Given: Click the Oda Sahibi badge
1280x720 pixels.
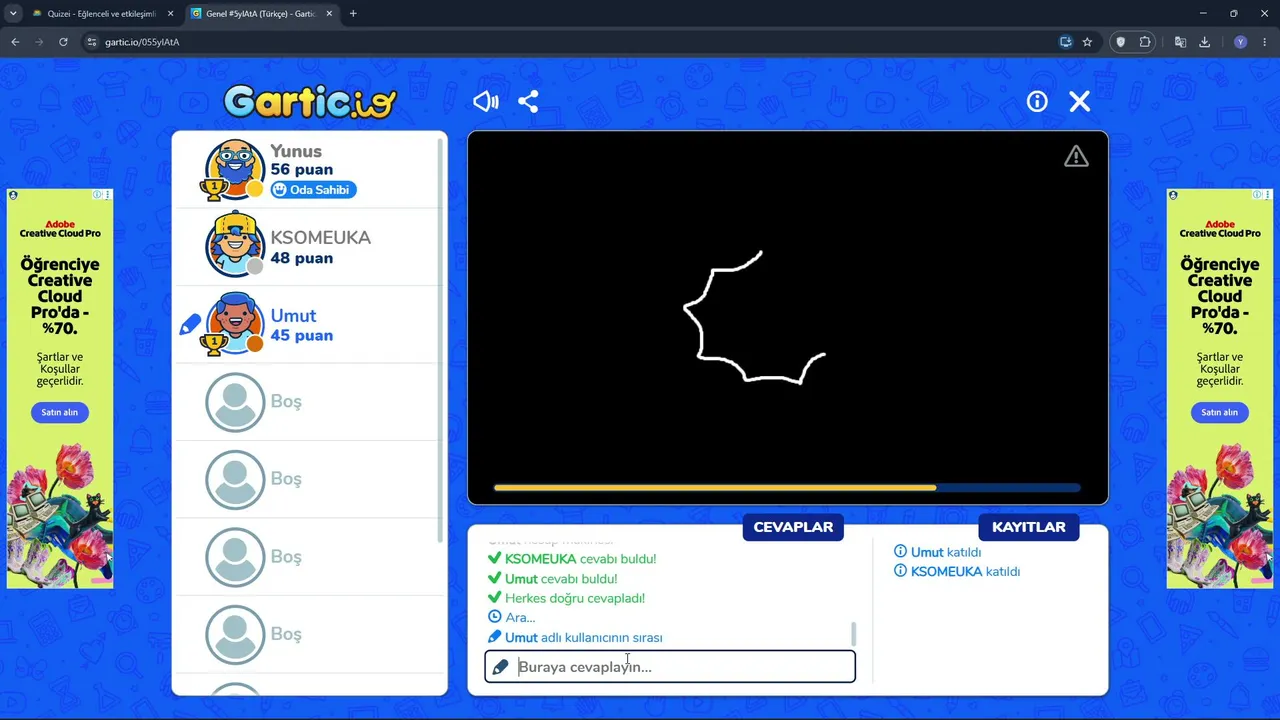Looking at the screenshot, I should pos(313,189).
